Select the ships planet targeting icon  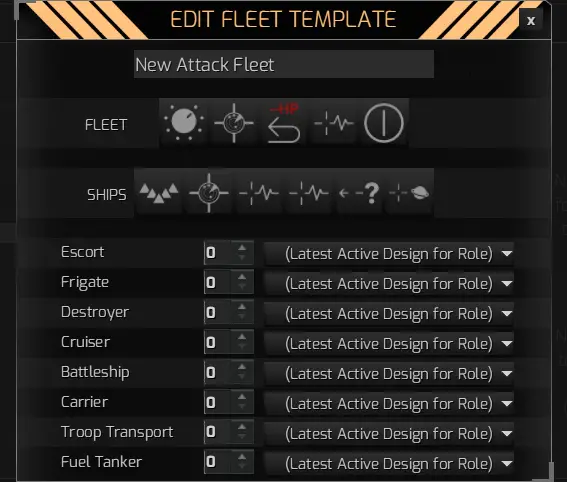[x=409, y=193]
